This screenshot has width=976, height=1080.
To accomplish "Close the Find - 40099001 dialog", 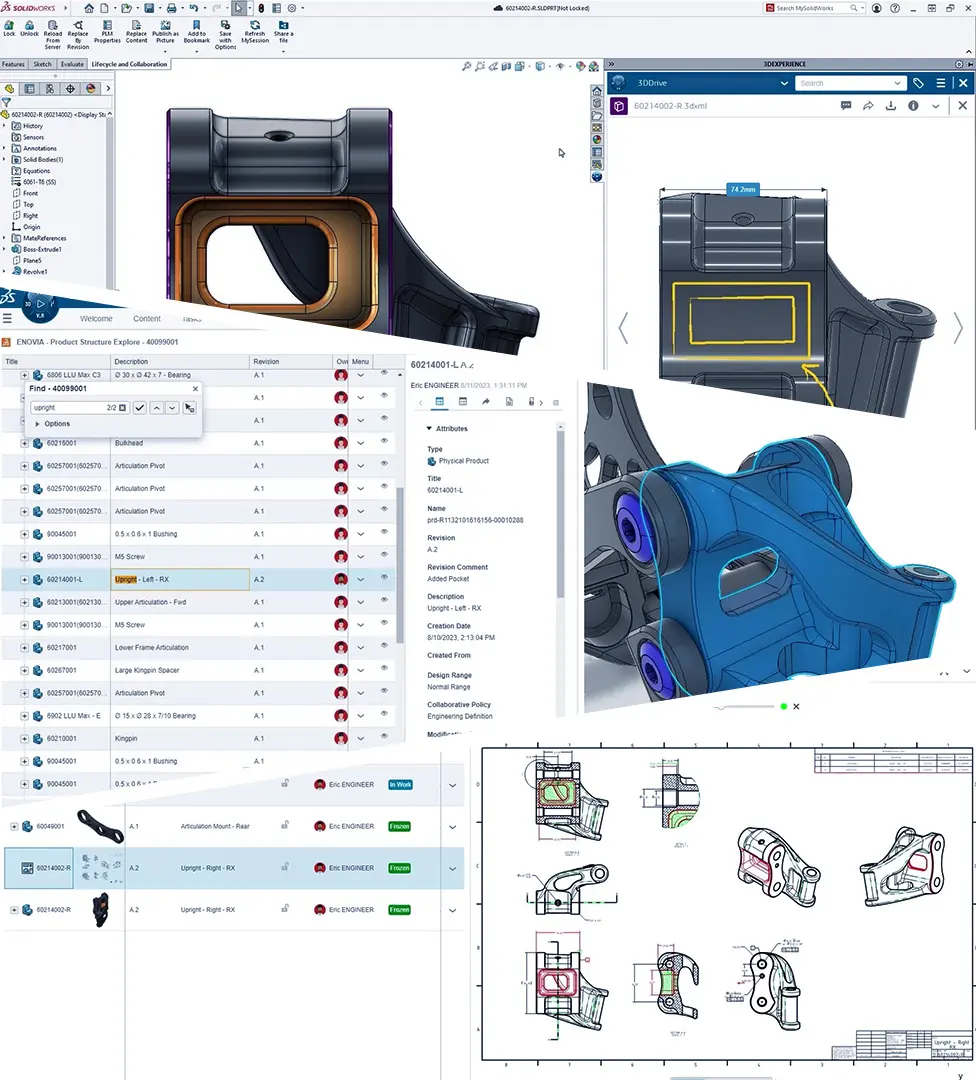I will click(x=195, y=388).
